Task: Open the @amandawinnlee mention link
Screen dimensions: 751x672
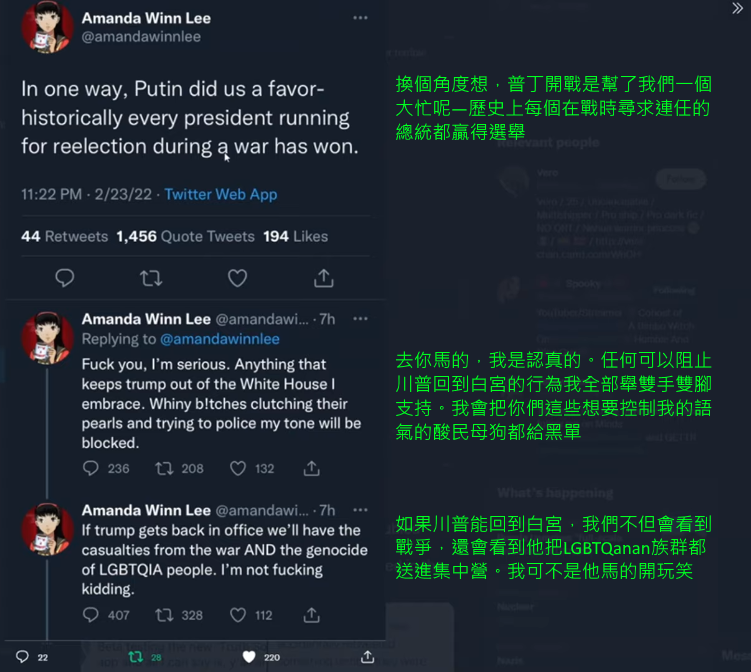Action: tap(220, 339)
